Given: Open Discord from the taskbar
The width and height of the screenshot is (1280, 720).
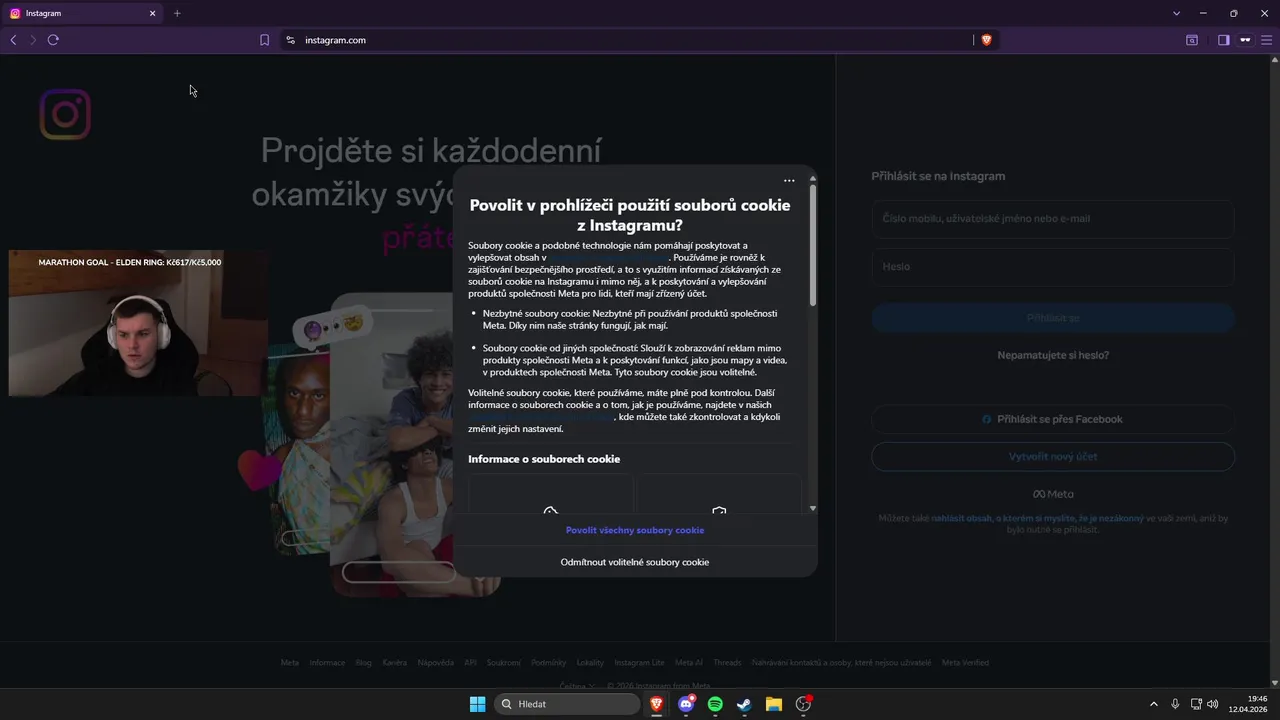Looking at the screenshot, I should (x=686, y=704).
